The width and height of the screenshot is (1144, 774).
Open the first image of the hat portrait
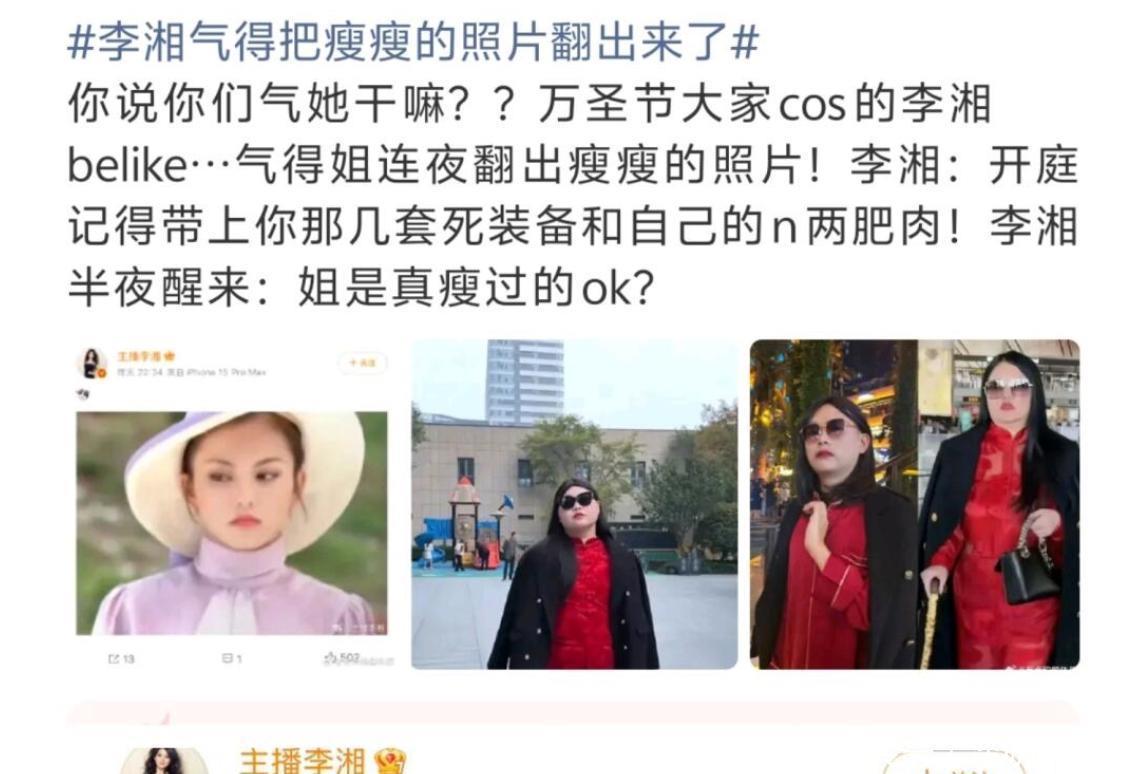[232, 523]
